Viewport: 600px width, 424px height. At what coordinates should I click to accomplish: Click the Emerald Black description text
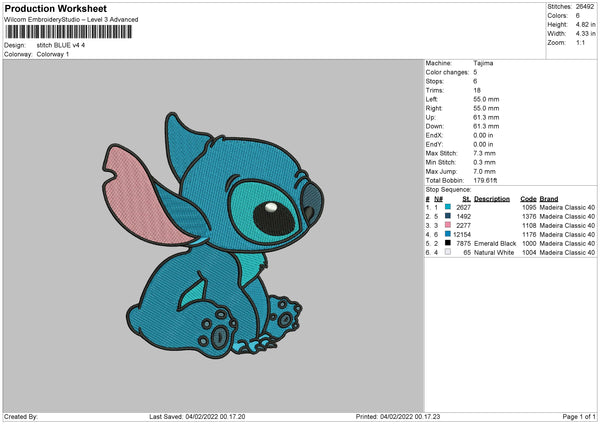495,243
